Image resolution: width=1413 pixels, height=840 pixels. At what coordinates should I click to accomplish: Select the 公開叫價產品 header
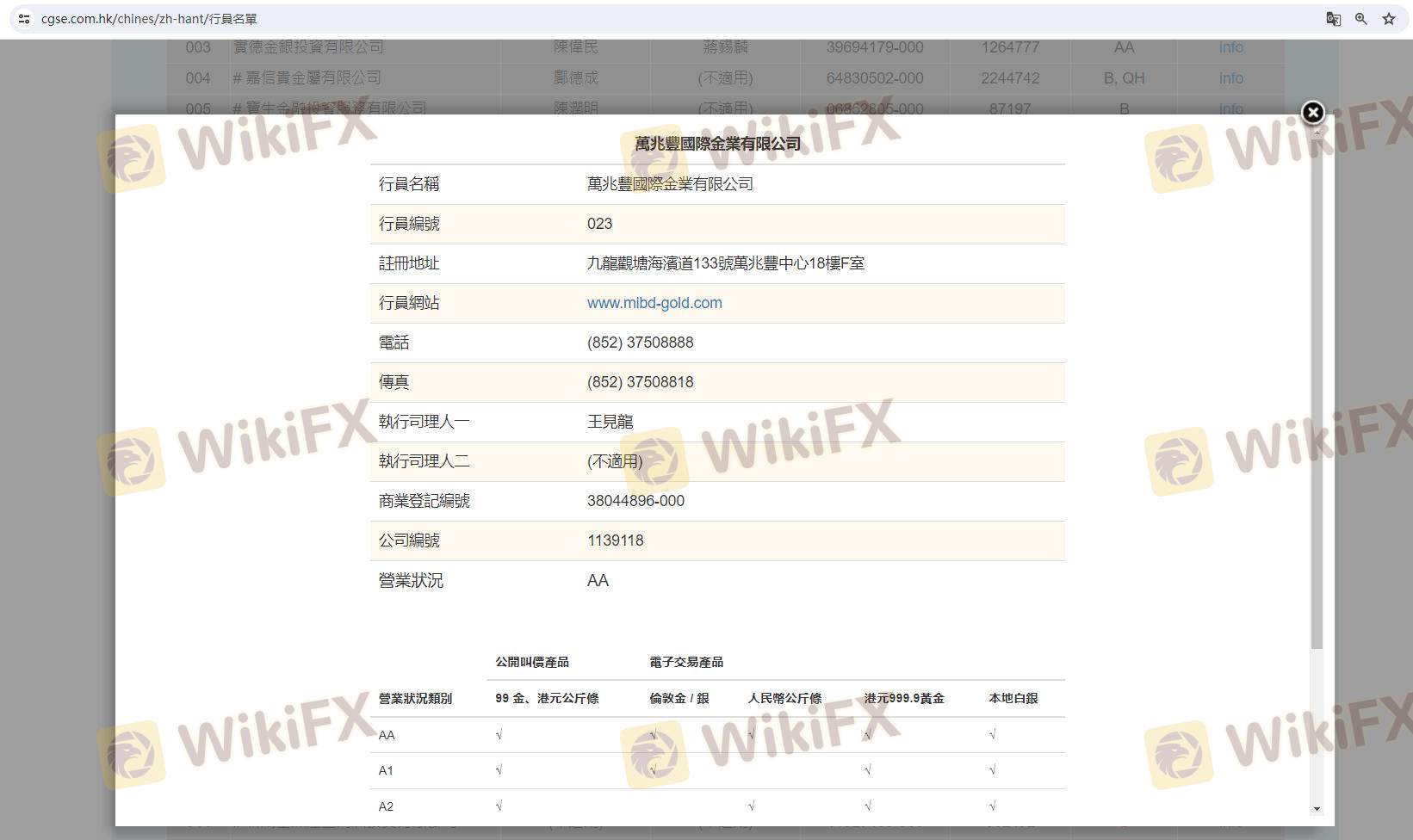click(532, 662)
